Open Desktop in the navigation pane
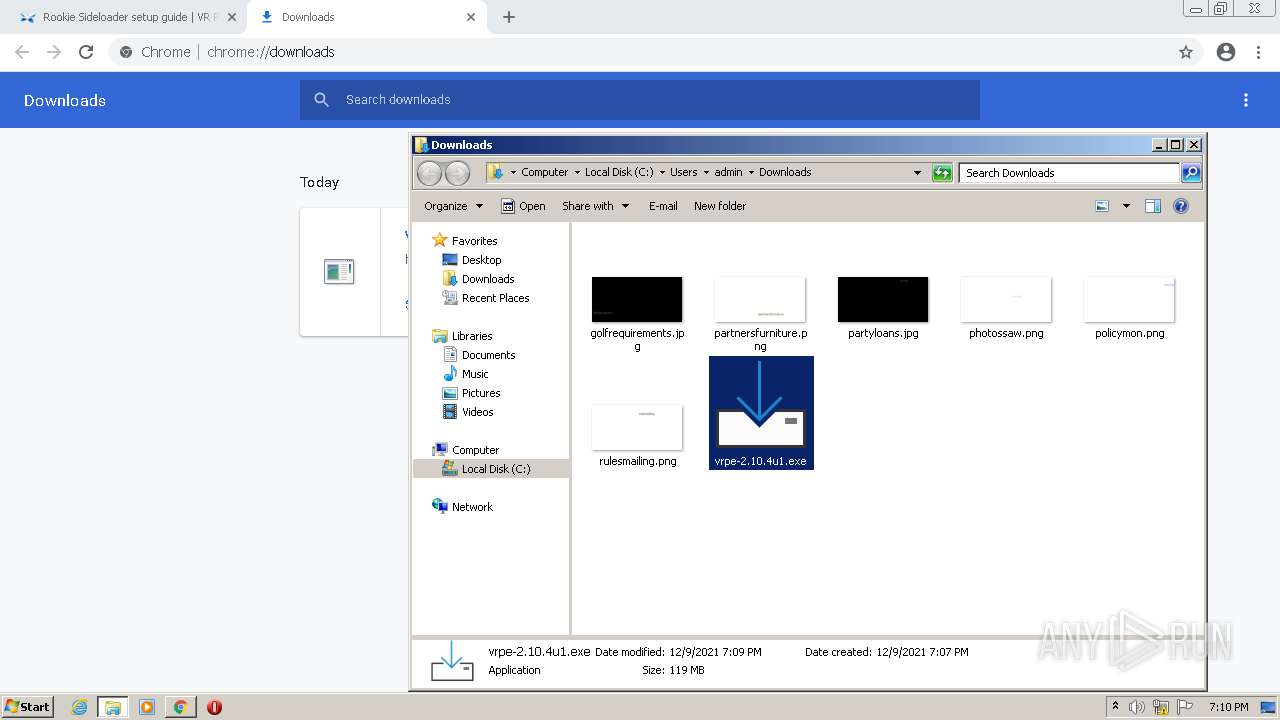 [x=481, y=260]
